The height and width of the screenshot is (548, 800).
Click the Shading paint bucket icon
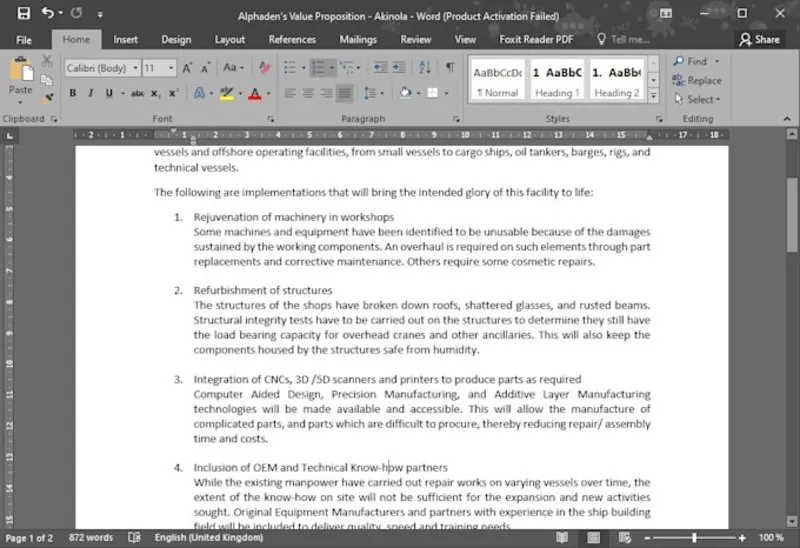[406, 93]
